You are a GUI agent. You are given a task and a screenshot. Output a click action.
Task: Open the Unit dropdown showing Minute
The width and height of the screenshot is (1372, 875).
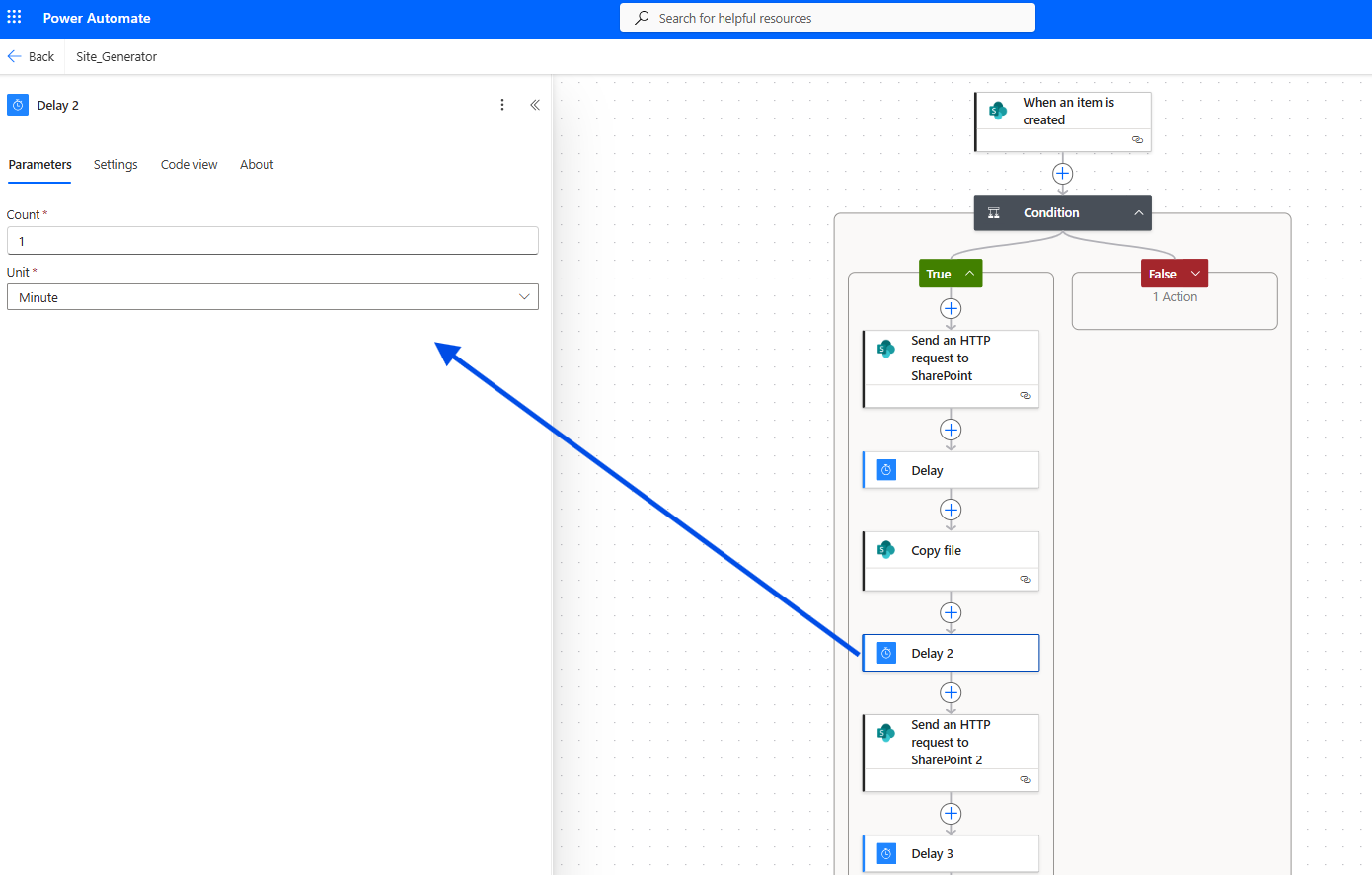click(x=272, y=297)
